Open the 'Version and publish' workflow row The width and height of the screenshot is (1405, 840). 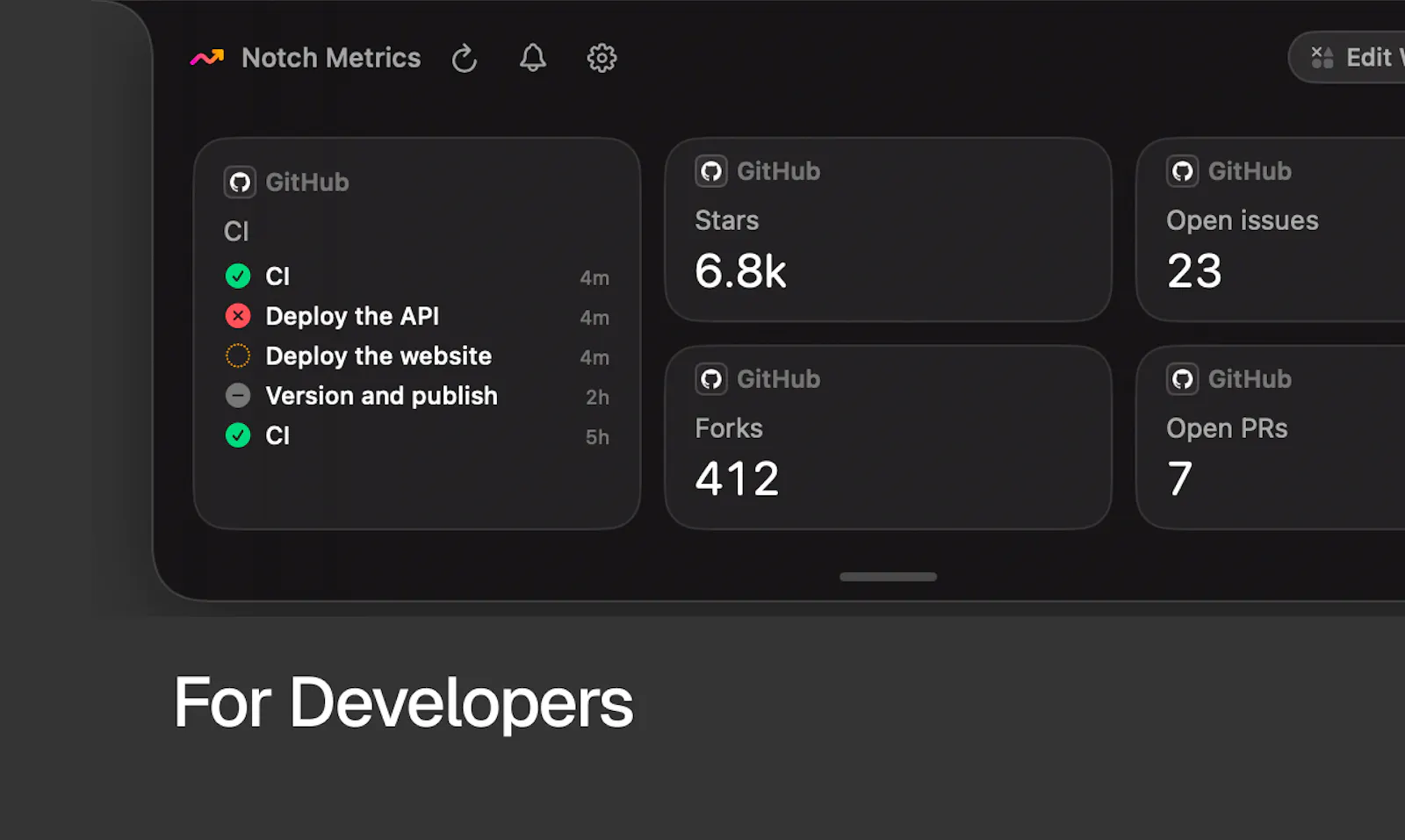pyautogui.click(x=417, y=396)
